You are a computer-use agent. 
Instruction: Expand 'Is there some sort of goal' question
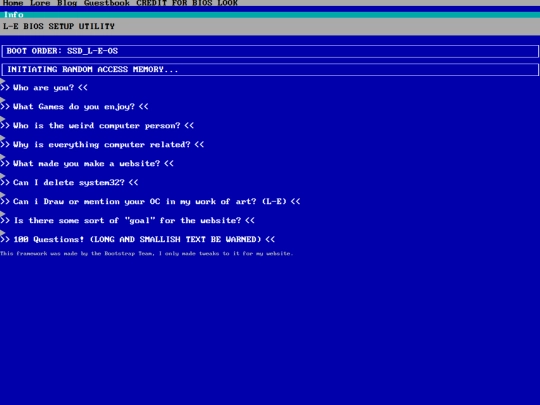(x=127, y=220)
